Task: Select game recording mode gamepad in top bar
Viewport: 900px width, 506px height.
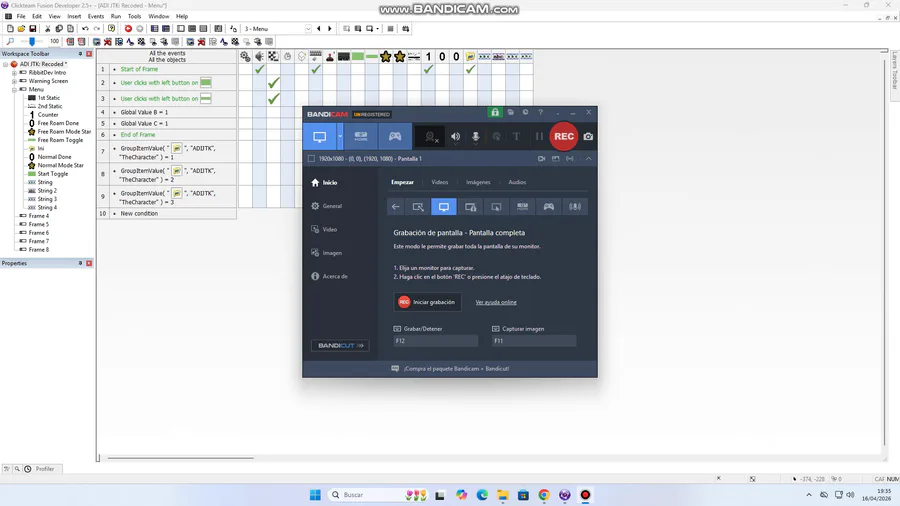Action: click(395, 137)
